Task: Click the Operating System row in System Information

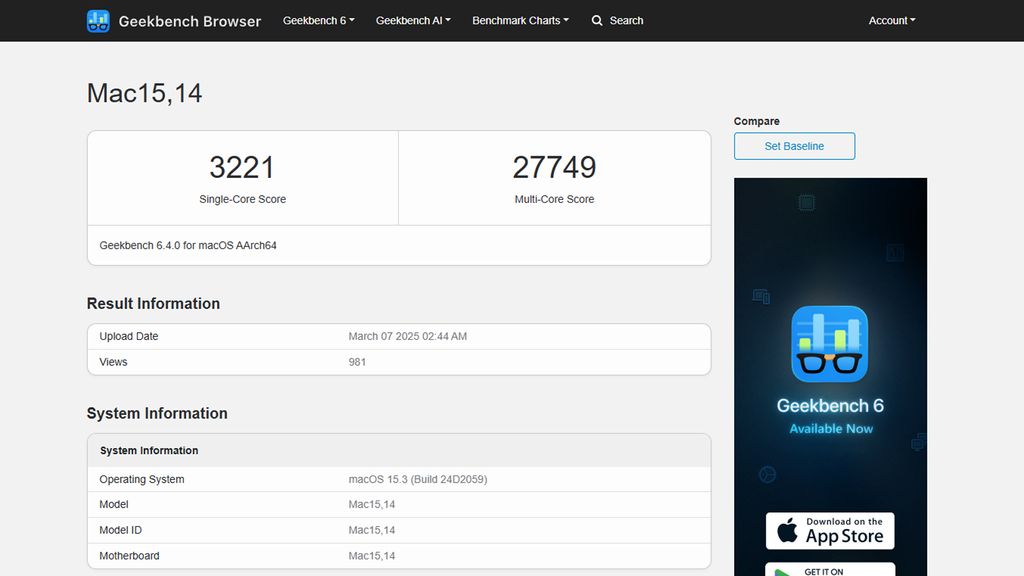Action: 399,479
